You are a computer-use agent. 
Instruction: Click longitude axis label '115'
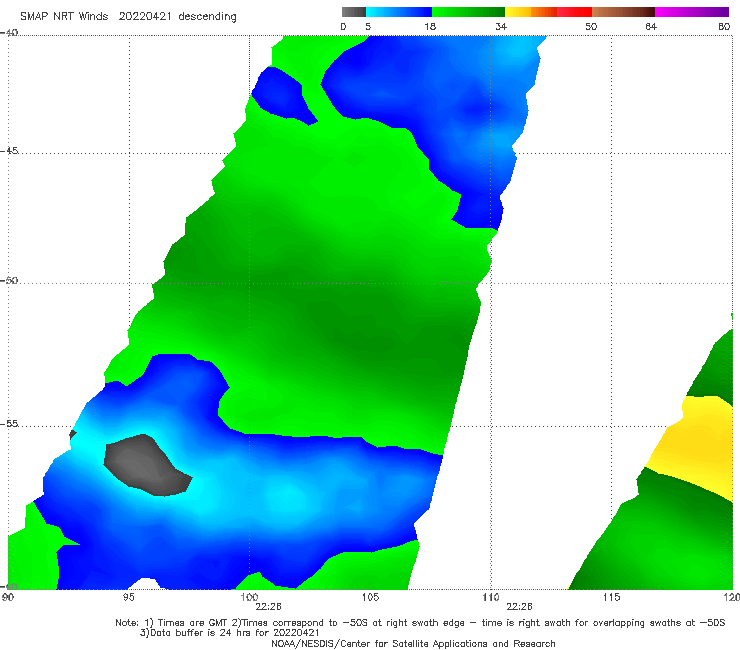tap(612, 598)
